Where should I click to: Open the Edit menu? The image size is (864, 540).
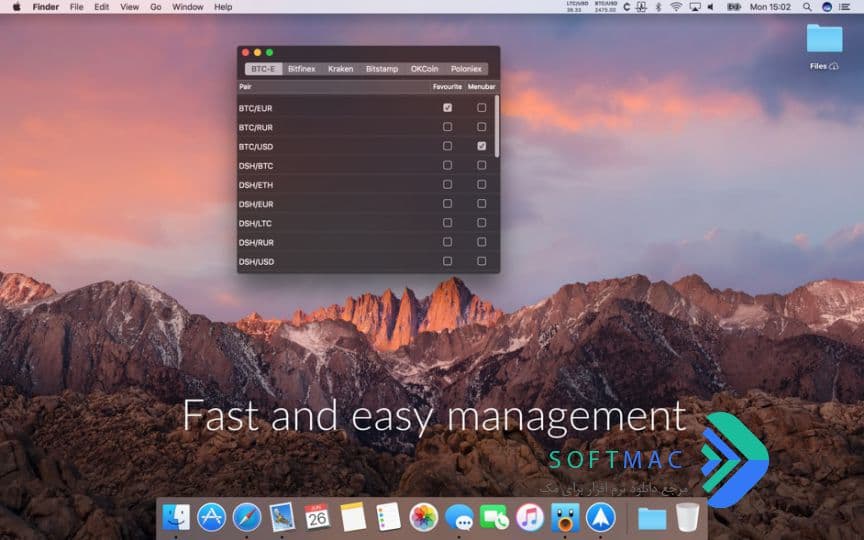[x=101, y=7]
